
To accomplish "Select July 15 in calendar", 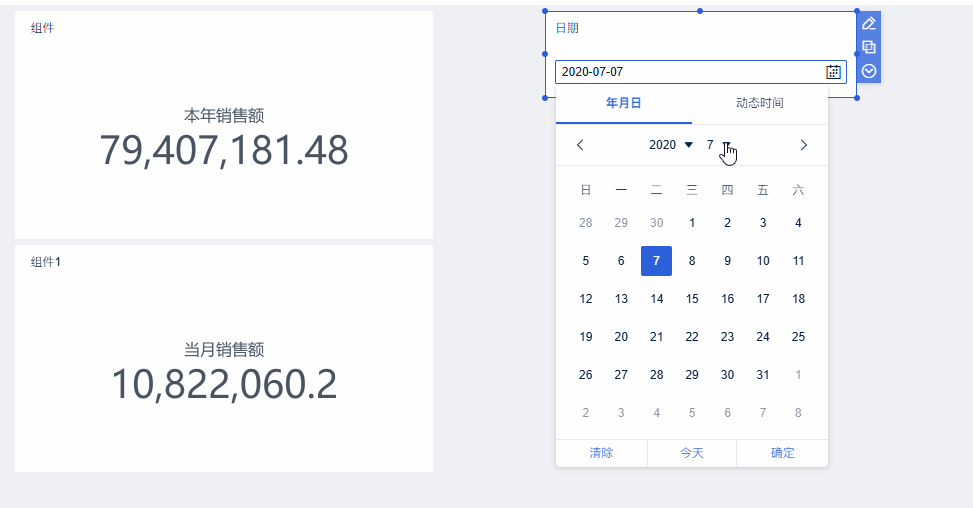I will [x=692, y=299].
